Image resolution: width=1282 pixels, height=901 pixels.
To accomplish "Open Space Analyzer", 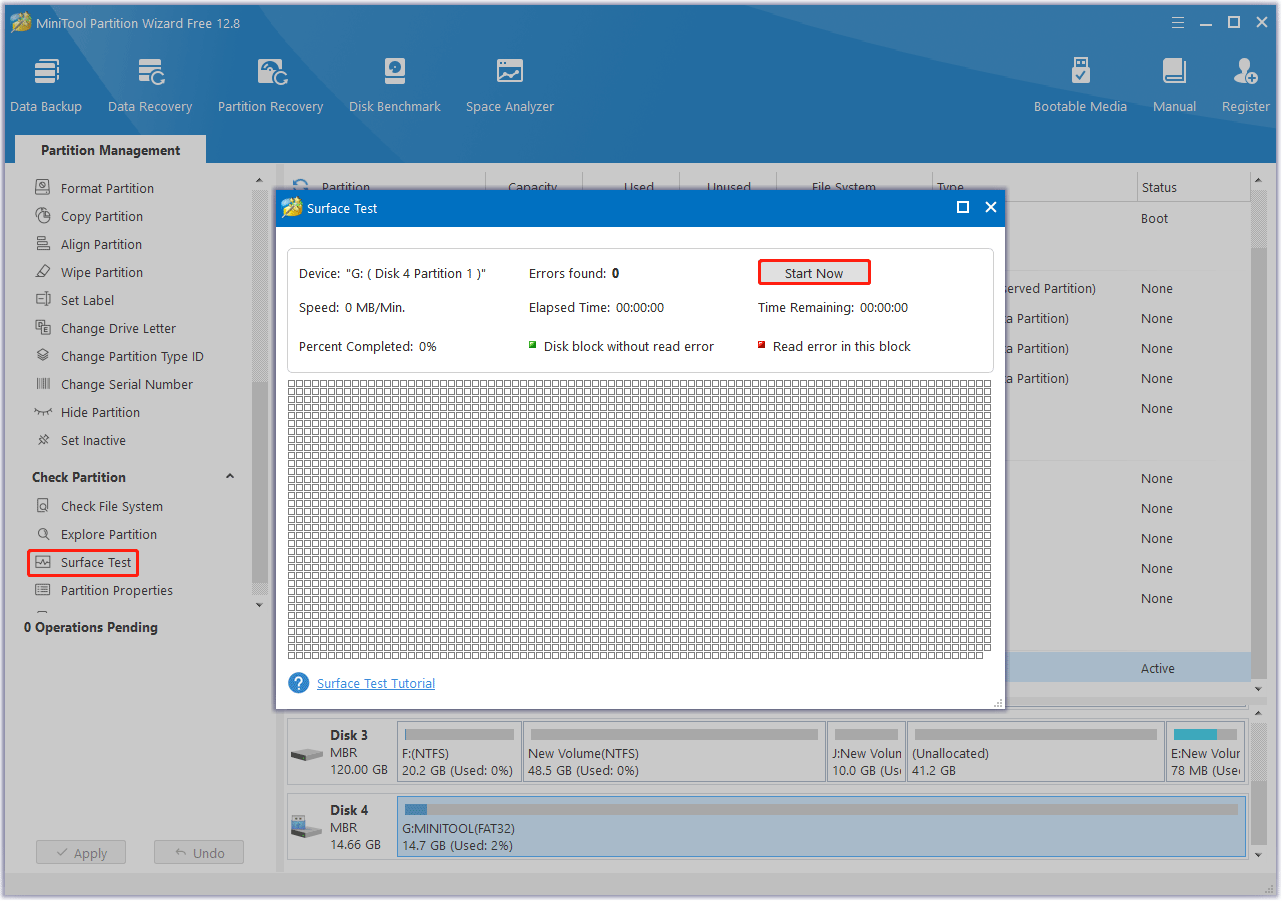I will tap(510, 85).
